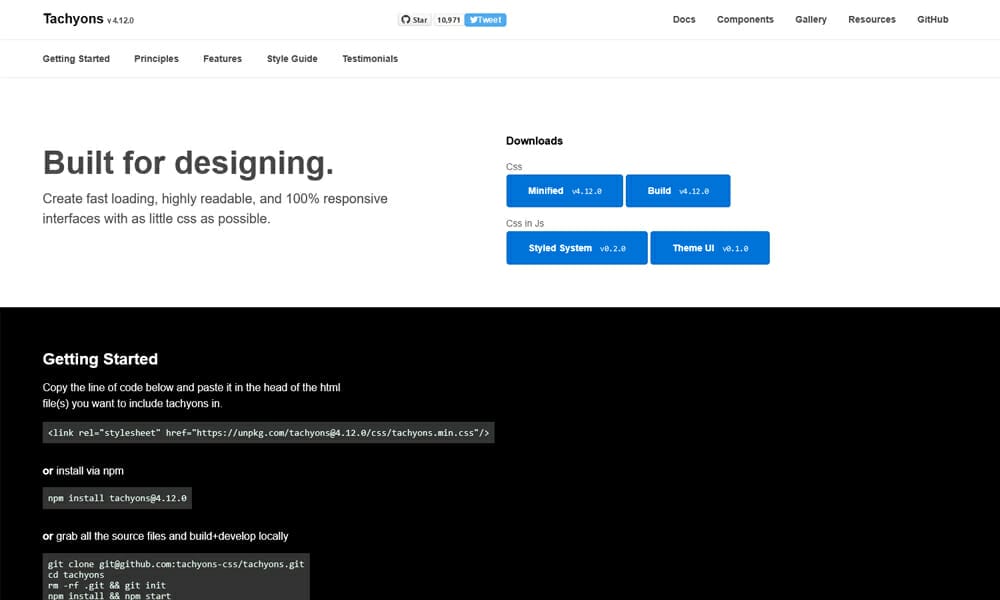The width and height of the screenshot is (1000, 600).
Task: Open the 10,971 stargazers count
Action: click(x=448, y=20)
